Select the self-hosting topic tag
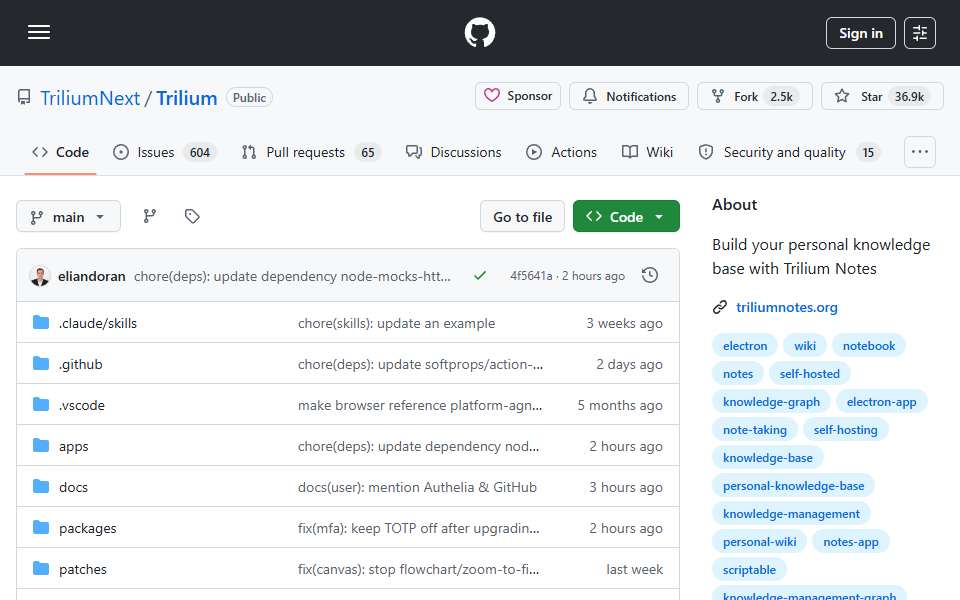Image resolution: width=960 pixels, height=600 pixels. (845, 430)
